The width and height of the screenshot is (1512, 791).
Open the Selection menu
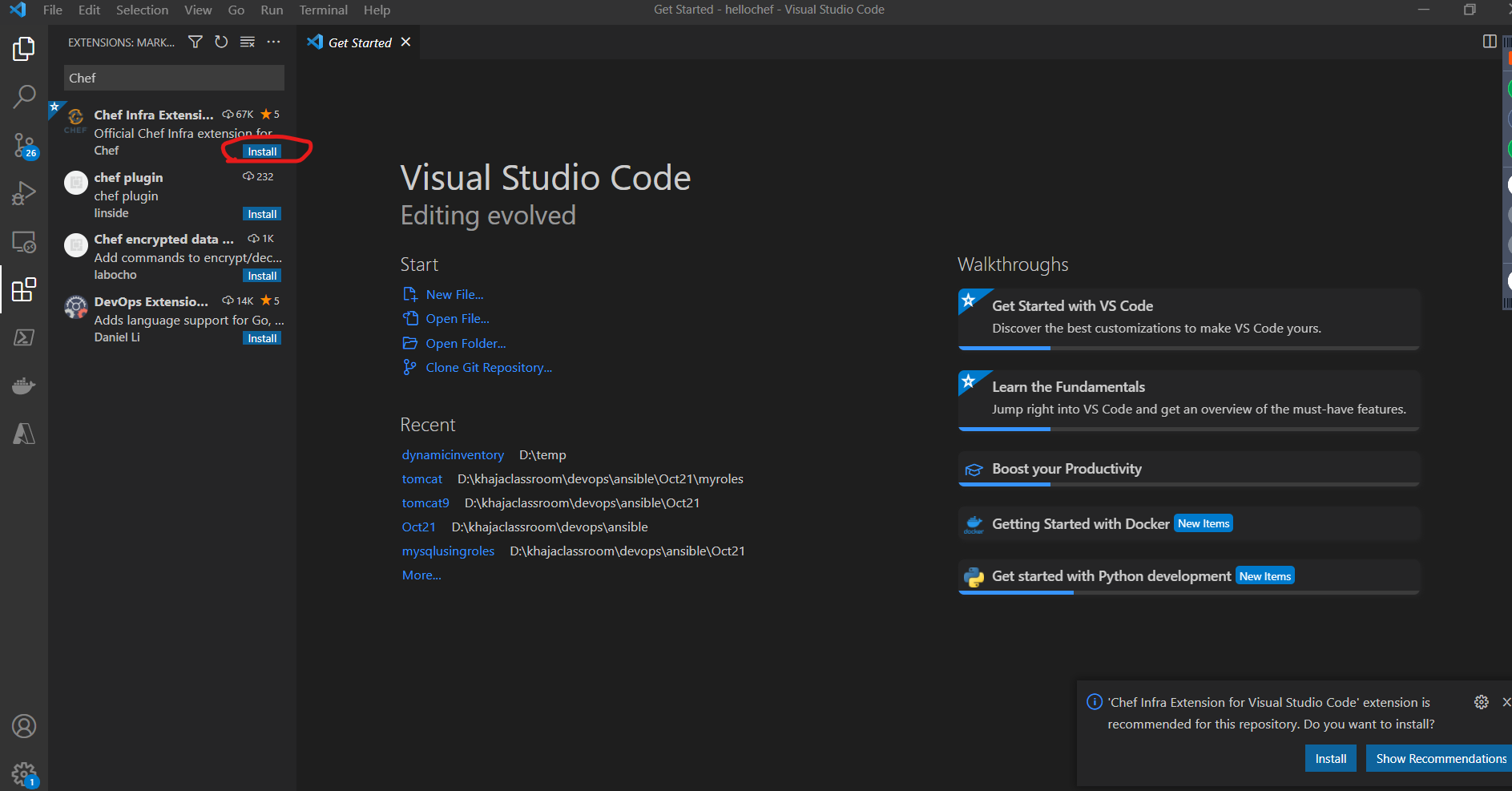pos(142,10)
